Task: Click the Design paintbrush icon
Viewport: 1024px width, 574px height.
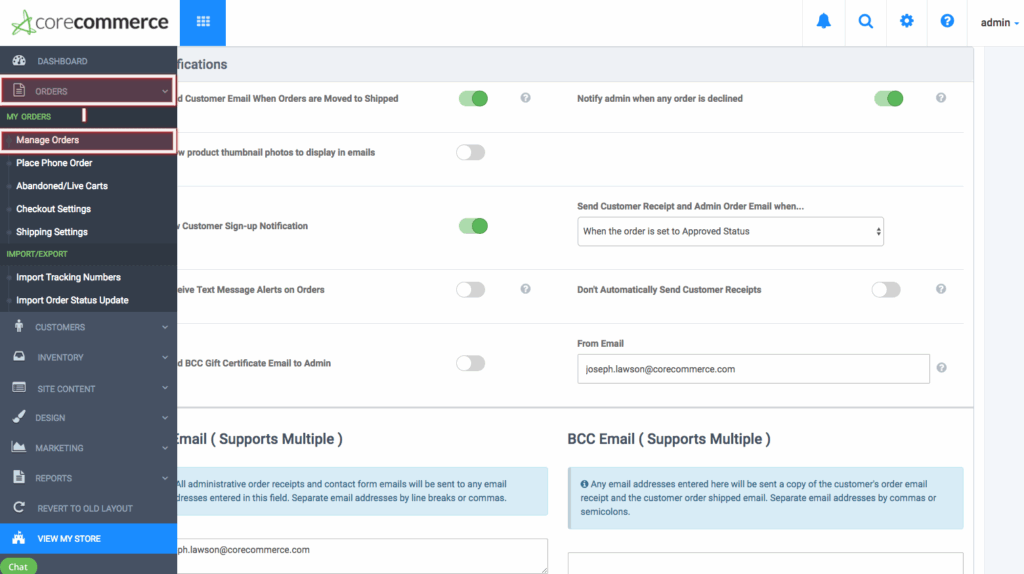Action: (x=18, y=417)
